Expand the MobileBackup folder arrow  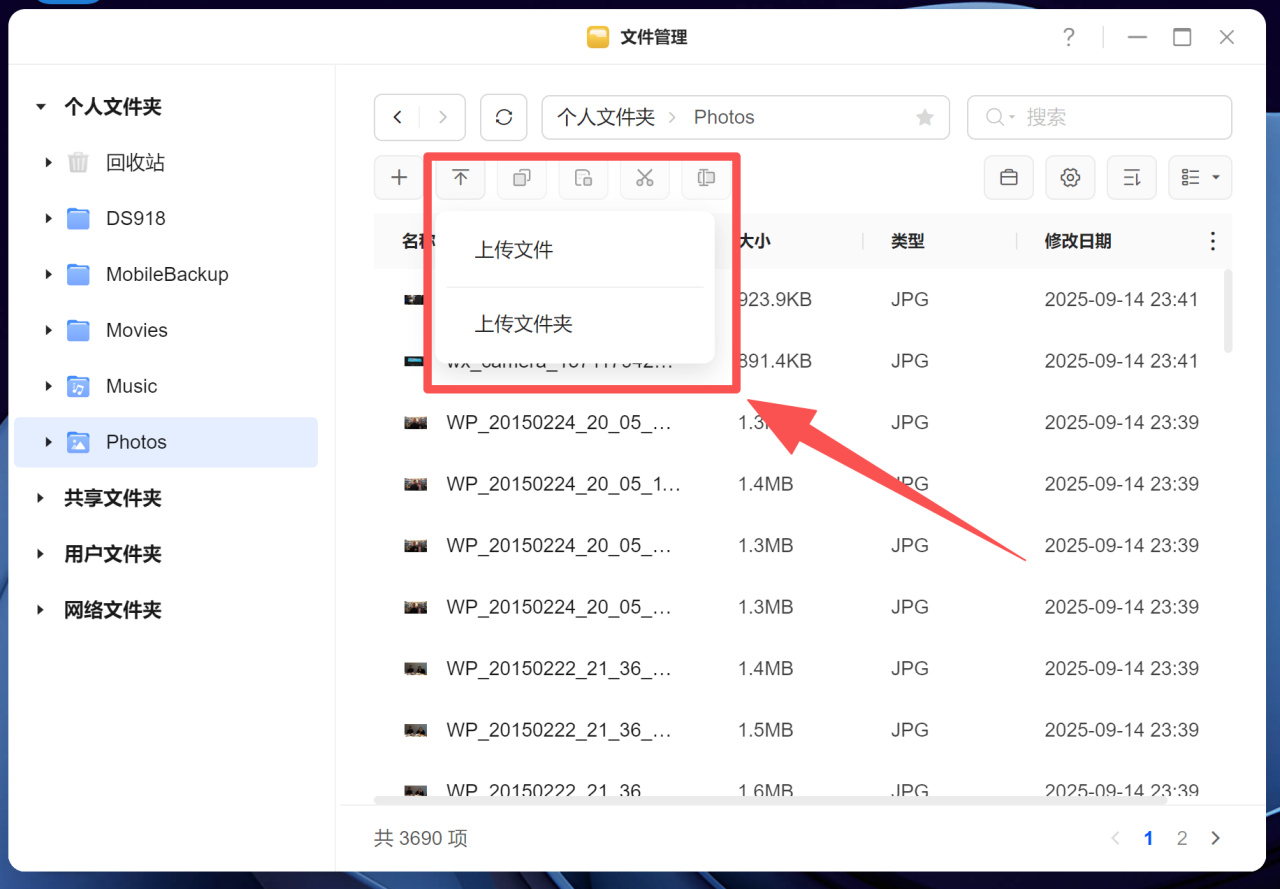48,274
